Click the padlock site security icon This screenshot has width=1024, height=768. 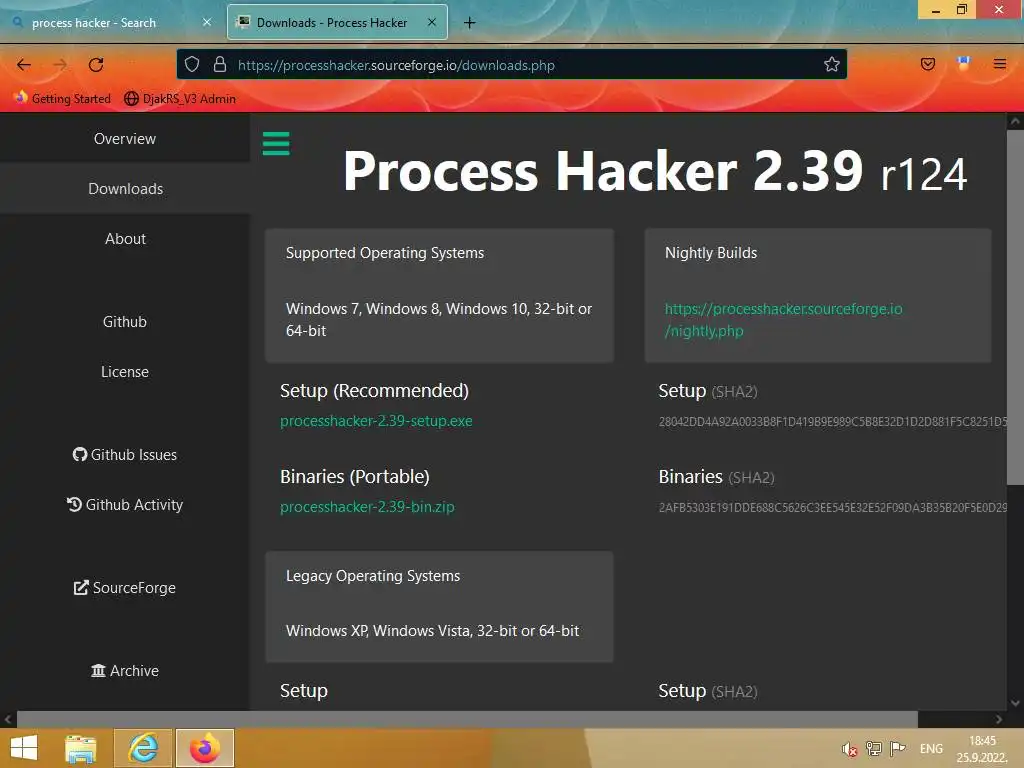coord(220,65)
